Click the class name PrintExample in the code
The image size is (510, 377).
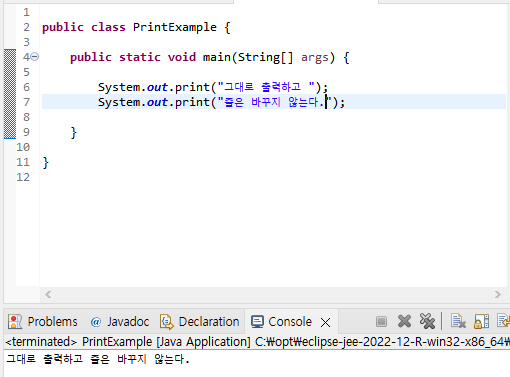click(x=175, y=27)
